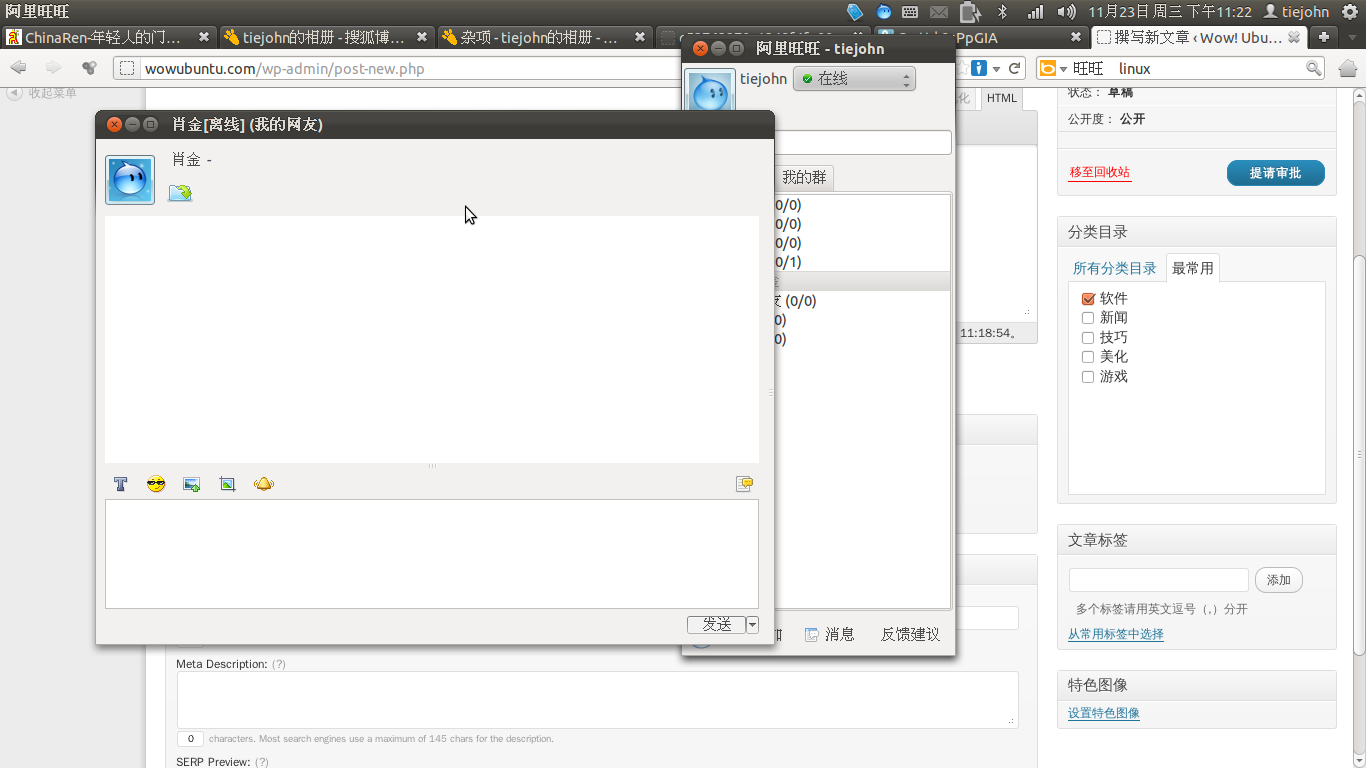Switch to 所有分类目录 tab
Image resolution: width=1366 pixels, height=768 pixels.
(1114, 268)
